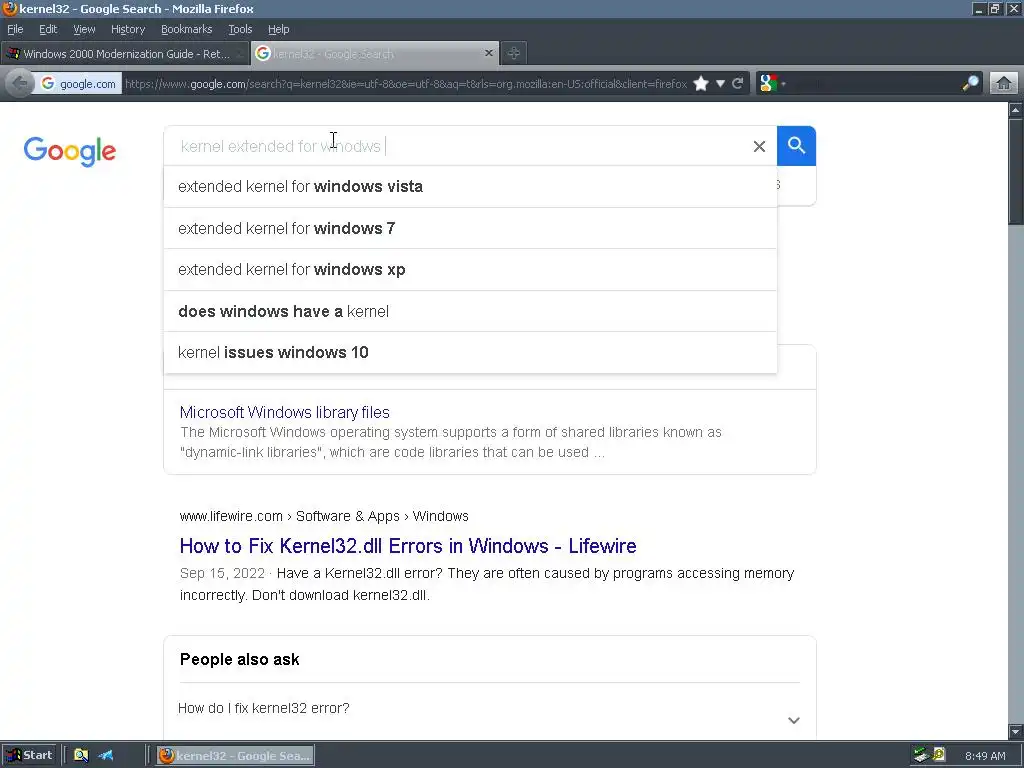The height and width of the screenshot is (768, 1024).
Task: Open the History menu
Action: point(127,29)
